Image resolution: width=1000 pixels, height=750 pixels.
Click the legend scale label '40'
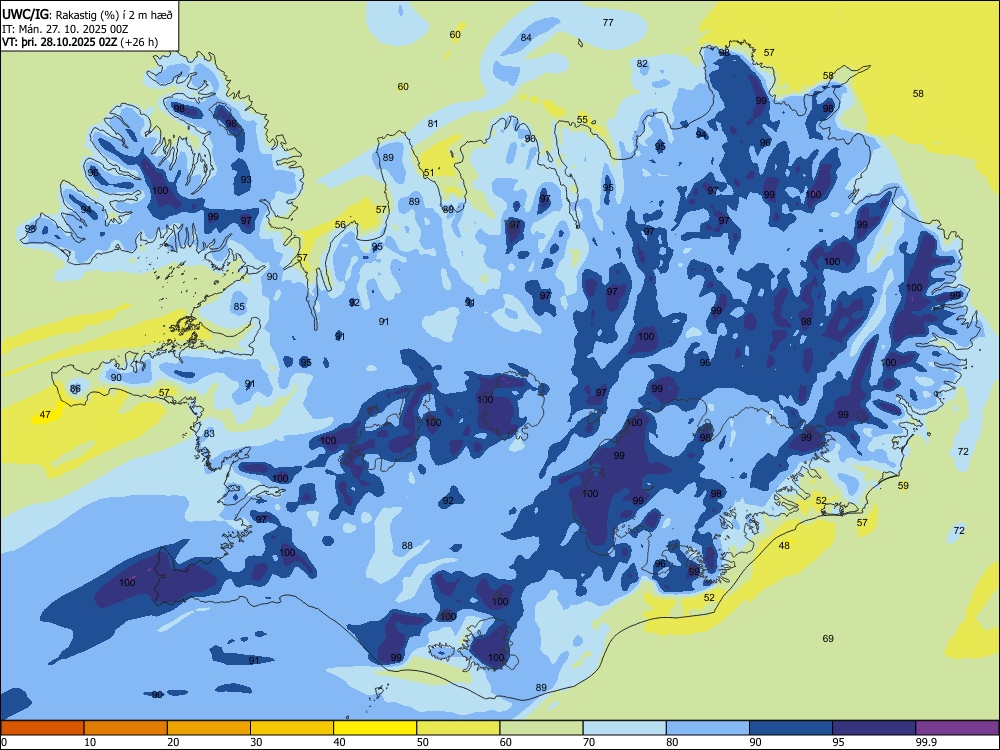(x=339, y=742)
